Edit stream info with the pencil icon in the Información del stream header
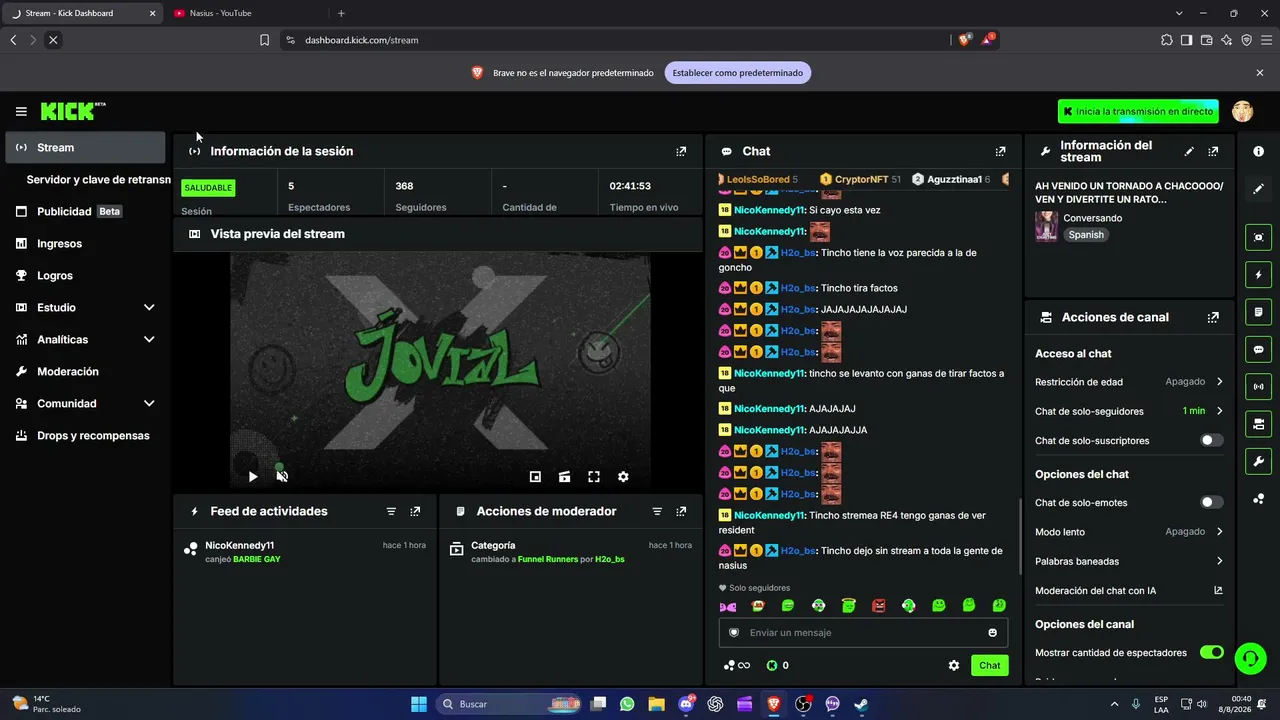Image resolution: width=1280 pixels, height=720 pixels. click(1189, 151)
